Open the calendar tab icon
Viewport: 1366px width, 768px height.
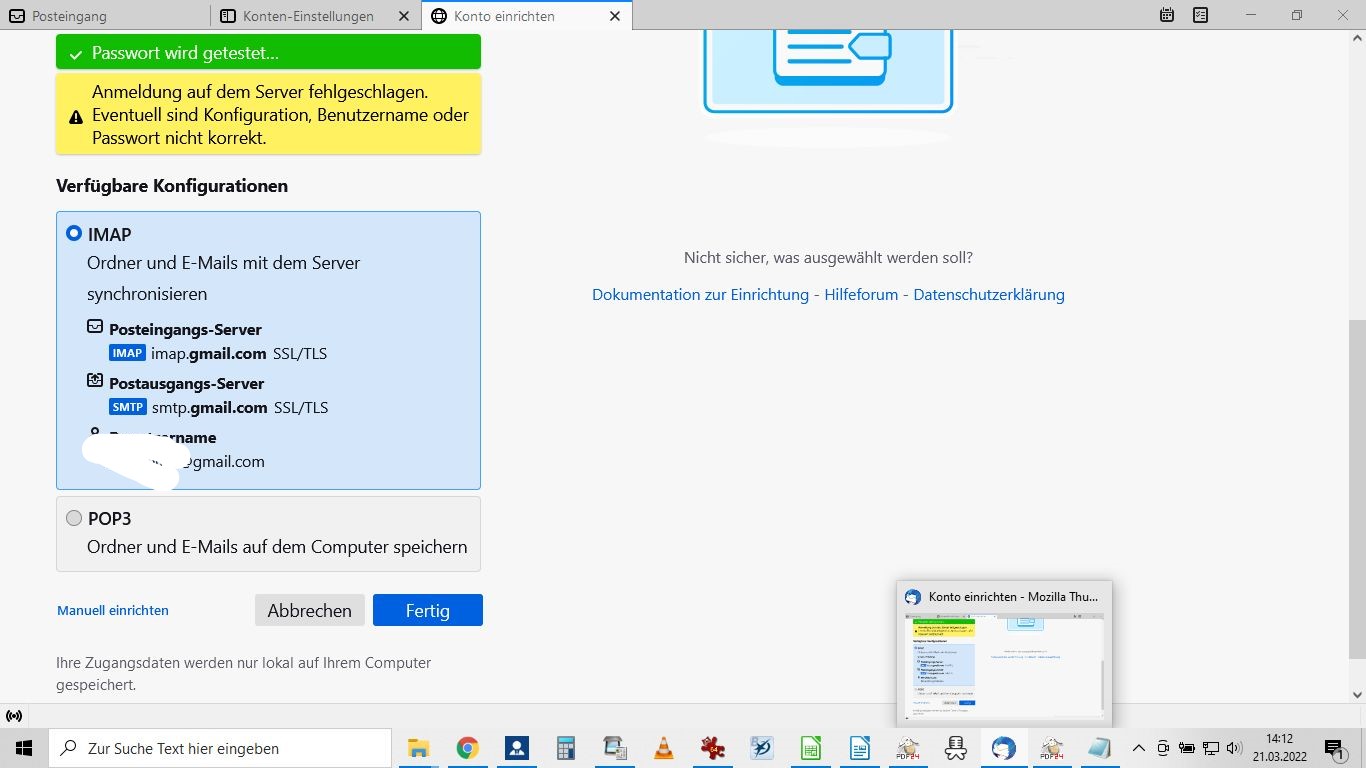click(x=1167, y=15)
